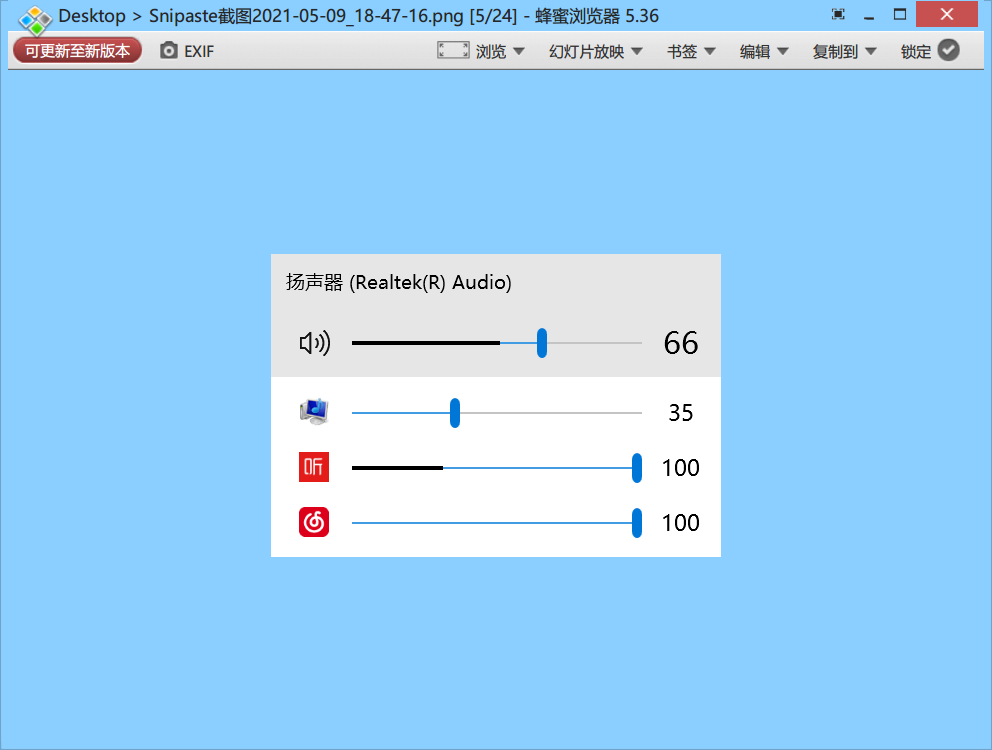
Task: Click the NetEase music volume slider handle
Action: pyautogui.click(x=637, y=523)
